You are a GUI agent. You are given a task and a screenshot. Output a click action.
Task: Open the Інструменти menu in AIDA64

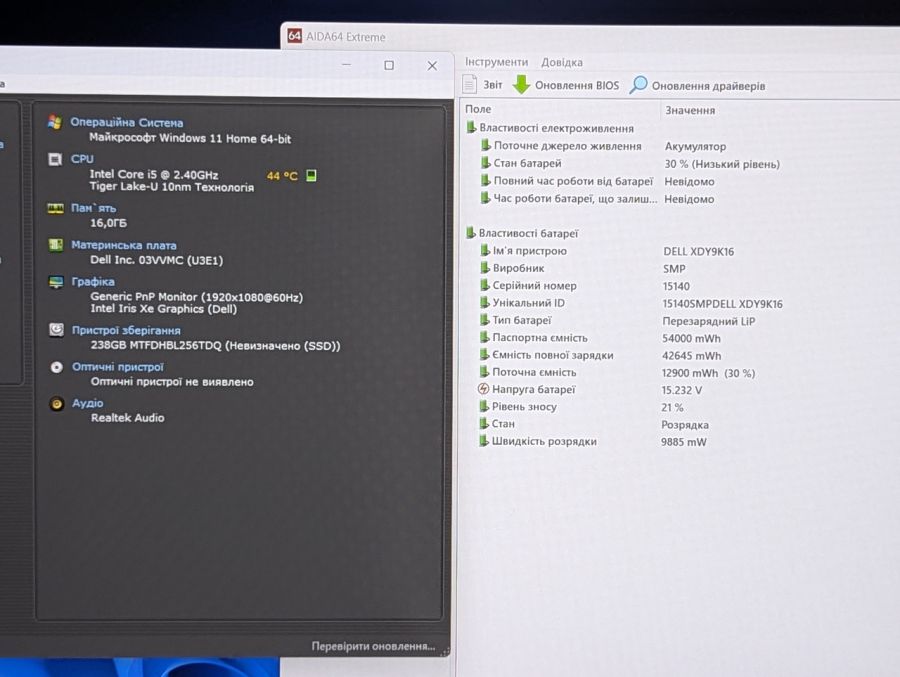pos(496,61)
